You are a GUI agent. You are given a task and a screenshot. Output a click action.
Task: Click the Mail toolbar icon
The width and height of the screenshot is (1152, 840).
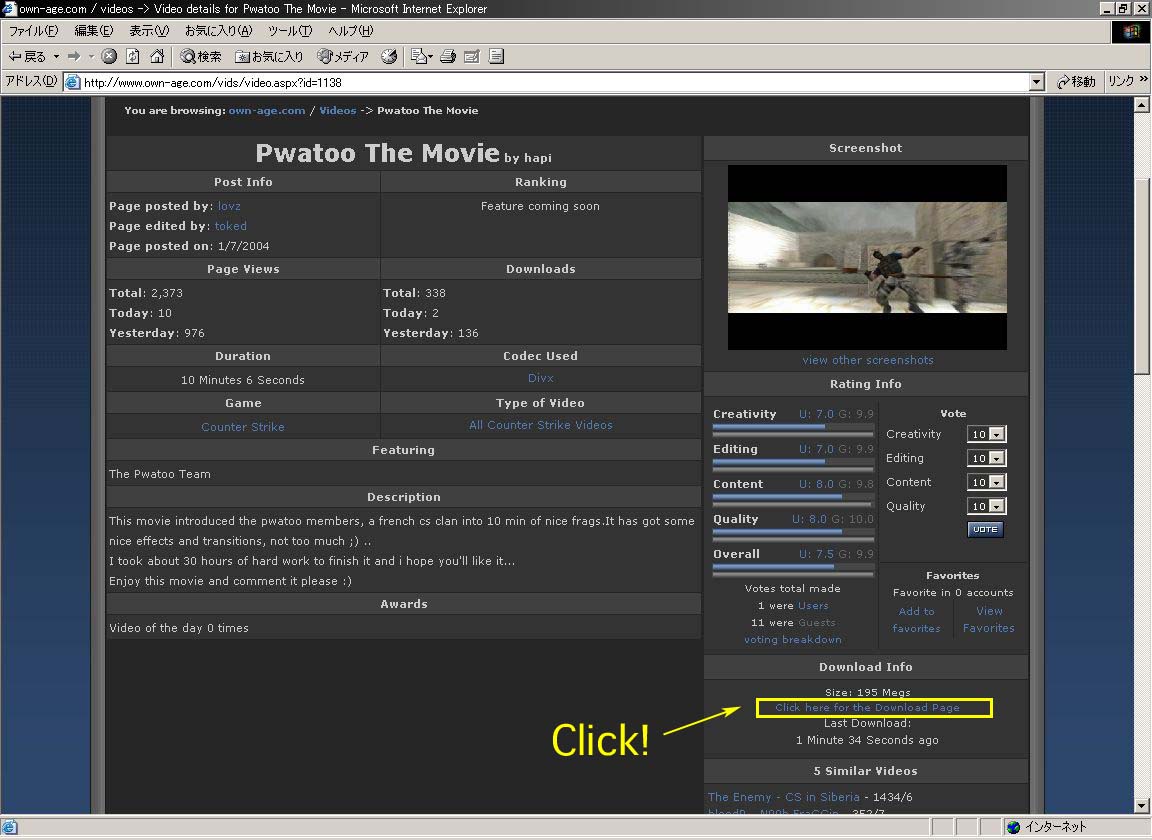(x=421, y=57)
